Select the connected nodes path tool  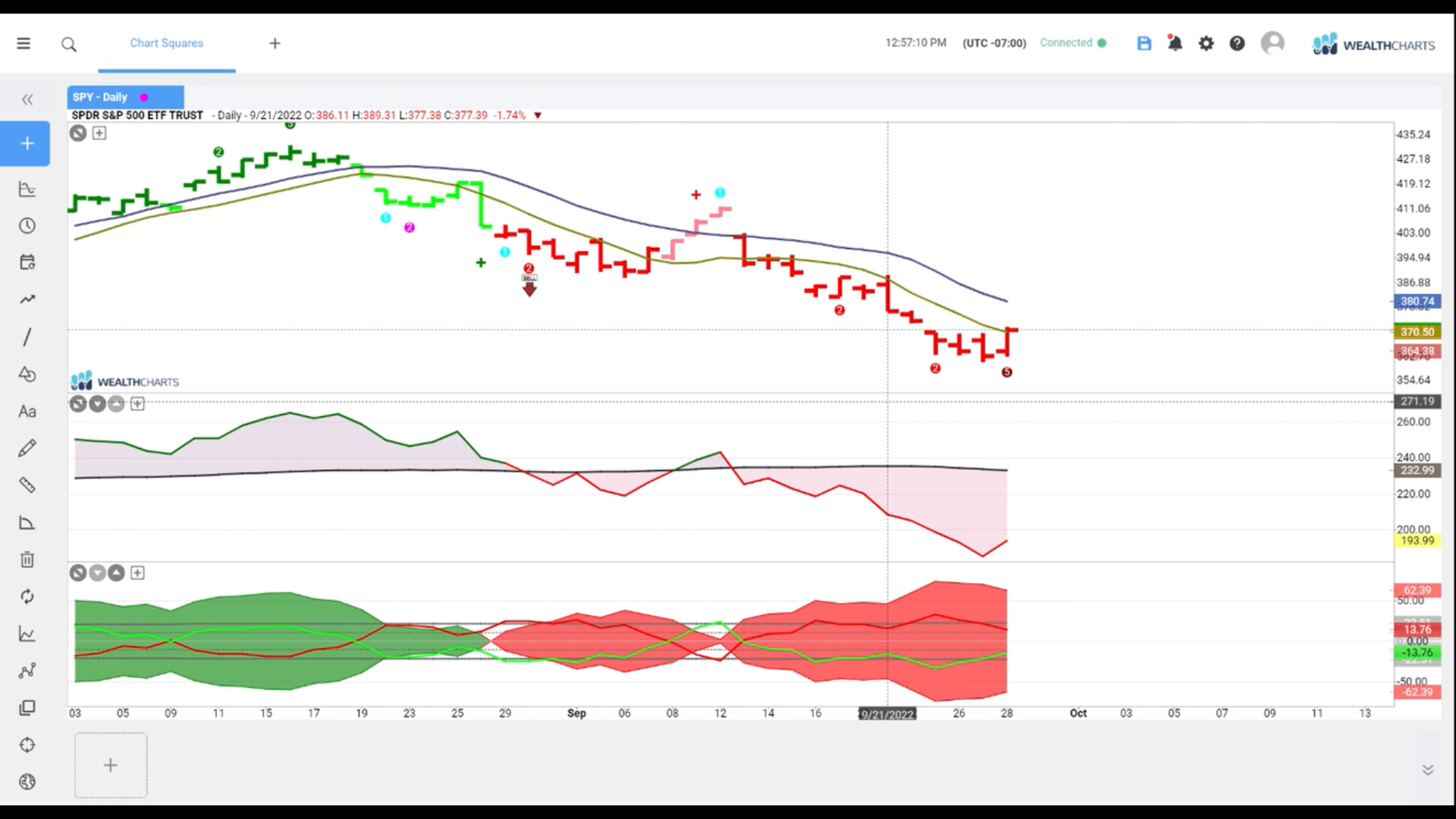coord(27,670)
